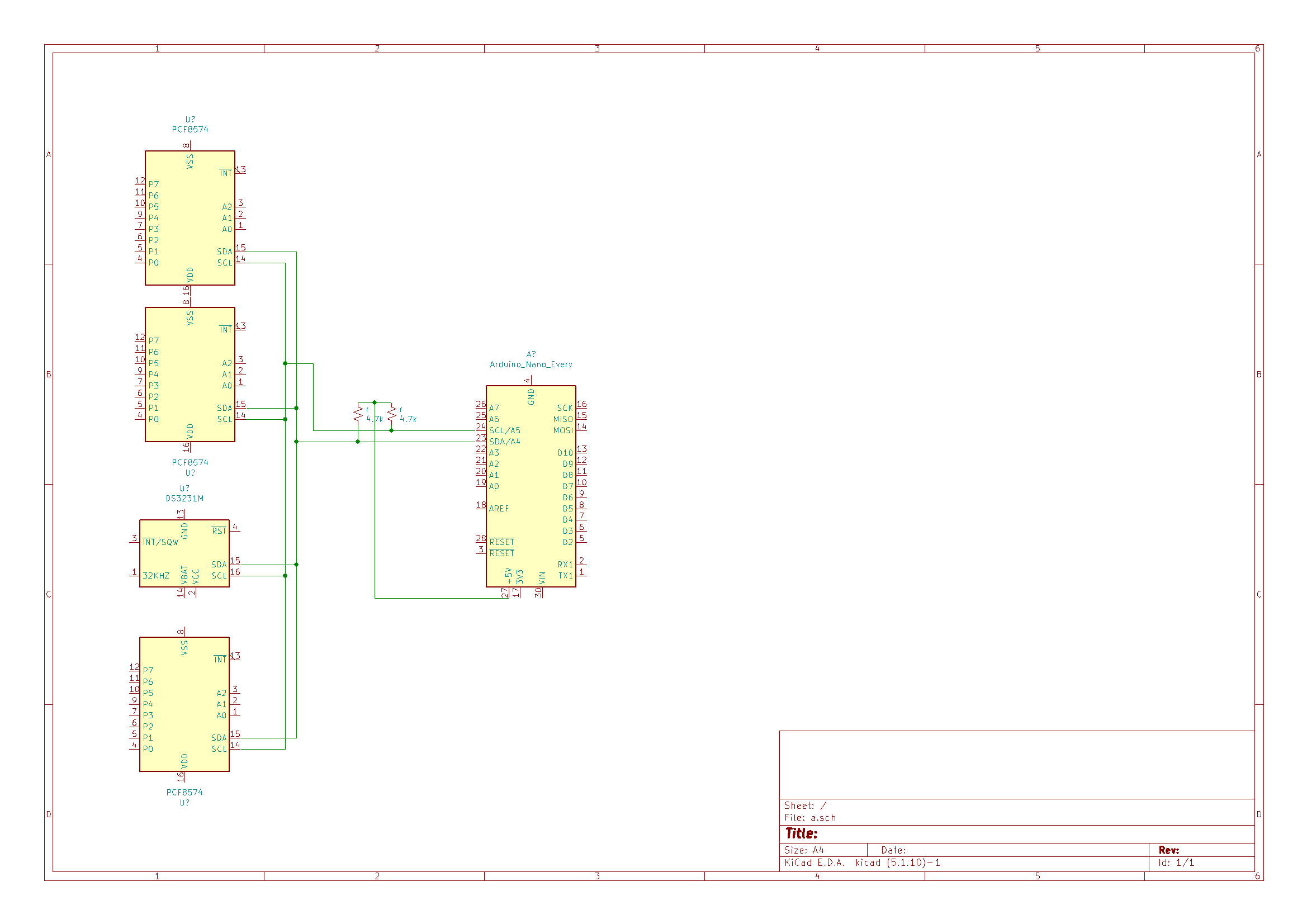Select the SDA/A4 pin on the Arduino
This screenshot has height=924, width=1307.
[x=504, y=442]
